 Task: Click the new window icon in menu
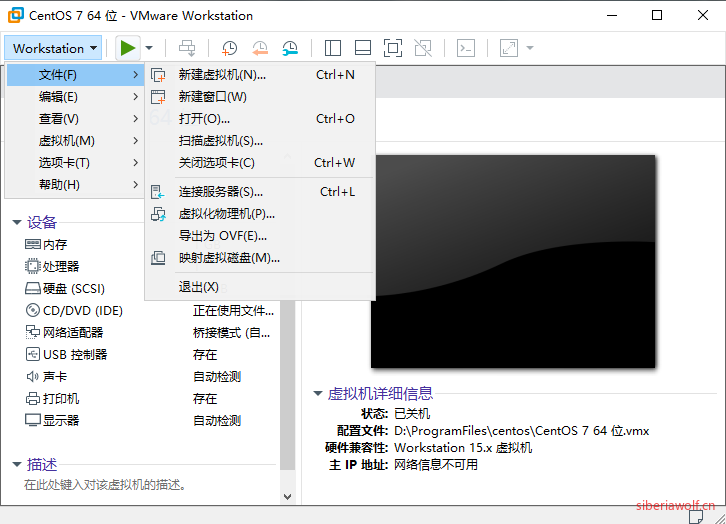click(158, 97)
